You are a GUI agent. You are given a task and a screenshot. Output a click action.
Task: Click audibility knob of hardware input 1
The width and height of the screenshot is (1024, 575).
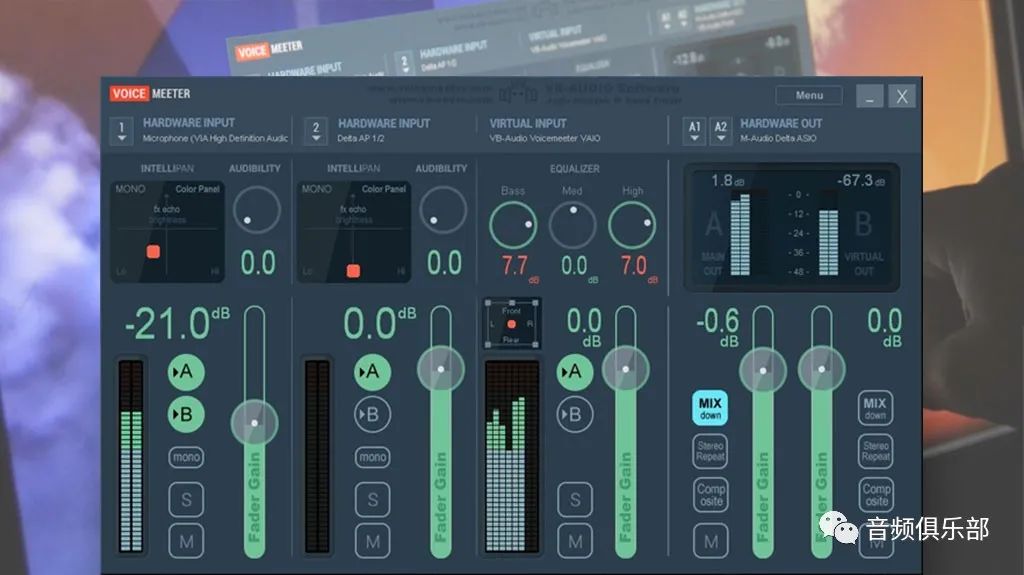pyautogui.click(x=257, y=210)
